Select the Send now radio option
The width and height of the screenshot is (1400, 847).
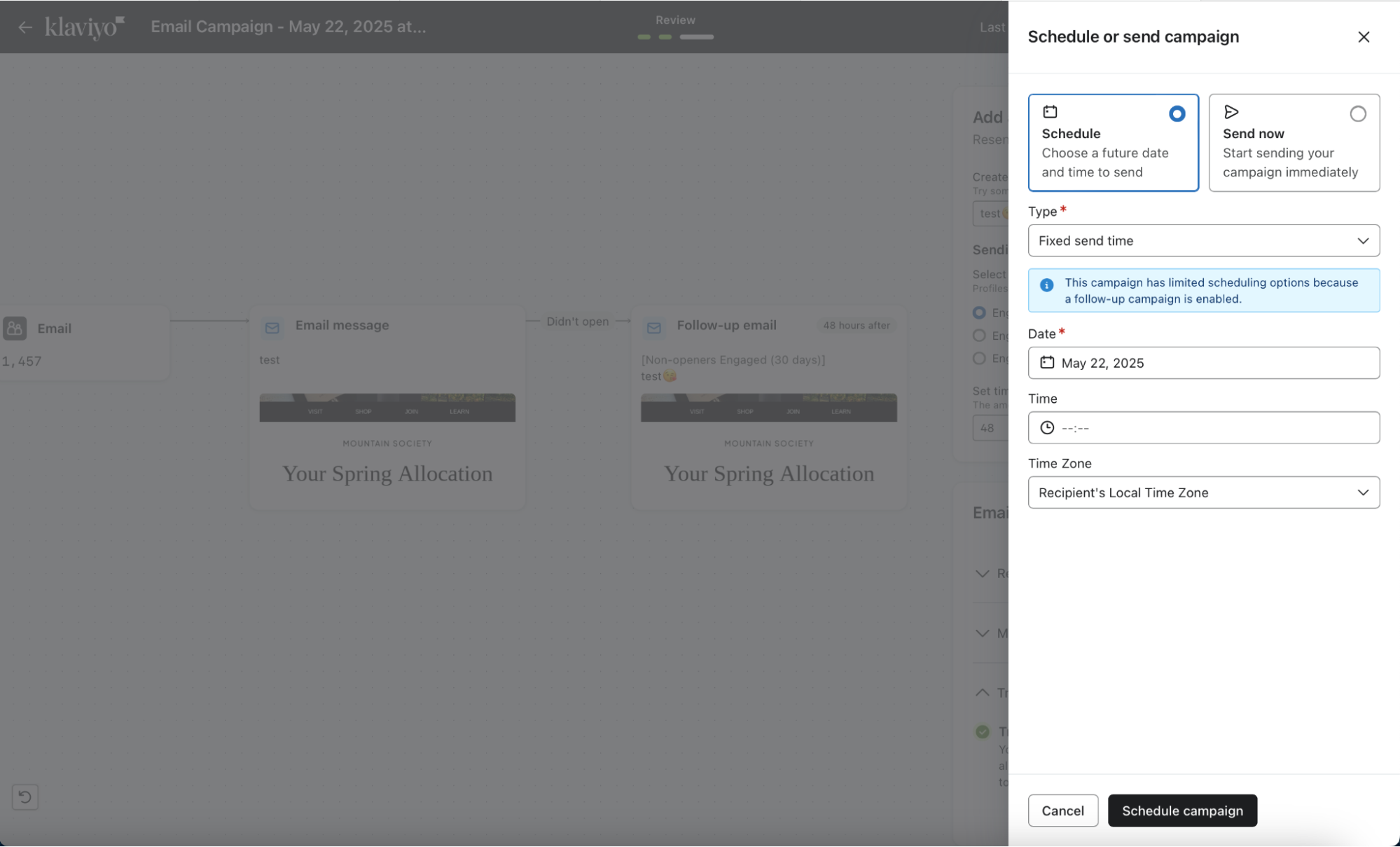(x=1357, y=114)
